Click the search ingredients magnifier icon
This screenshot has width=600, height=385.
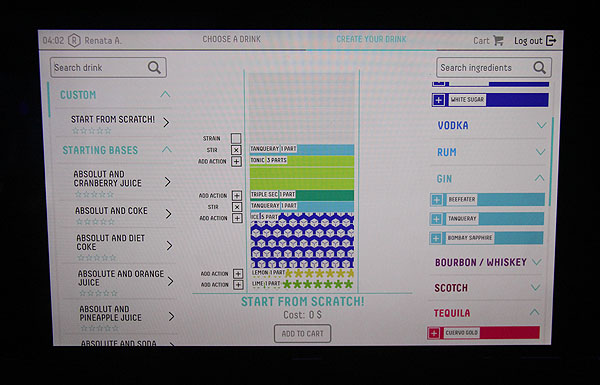tap(540, 68)
